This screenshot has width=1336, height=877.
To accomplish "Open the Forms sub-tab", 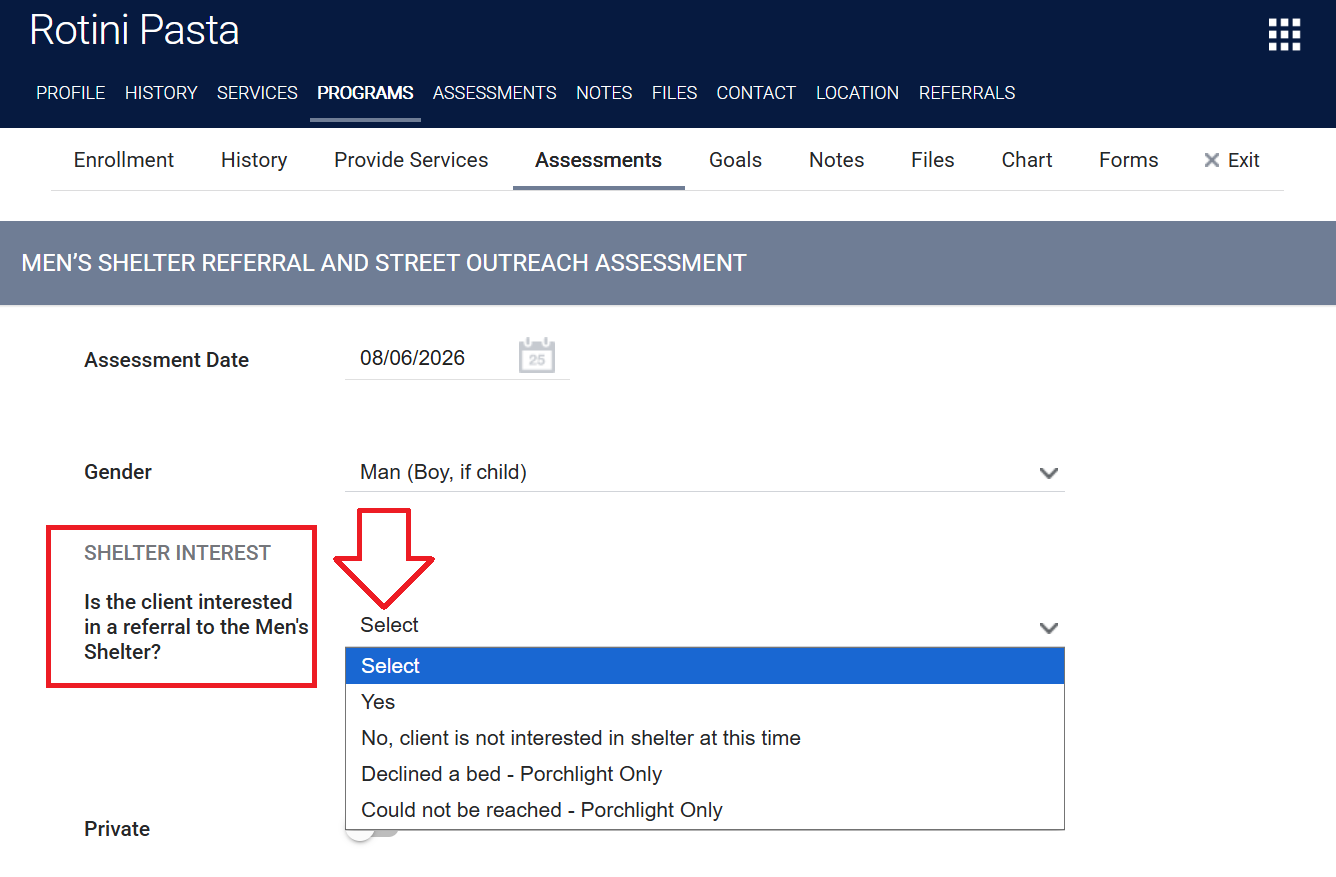I will coord(1129,160).
